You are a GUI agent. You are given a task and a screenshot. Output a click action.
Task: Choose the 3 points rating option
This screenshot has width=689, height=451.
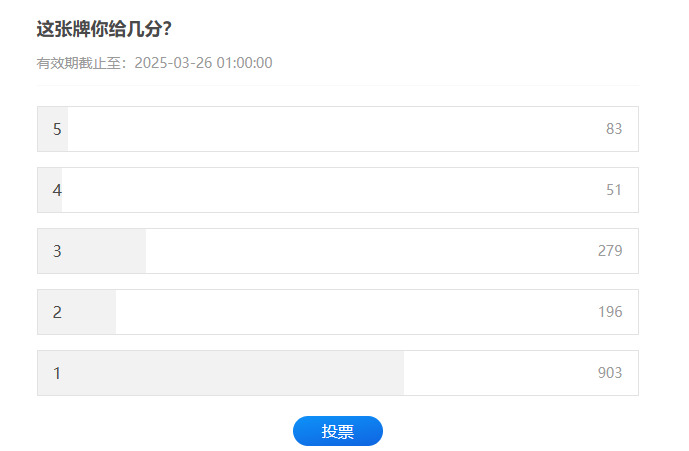(x=337, y=251)
